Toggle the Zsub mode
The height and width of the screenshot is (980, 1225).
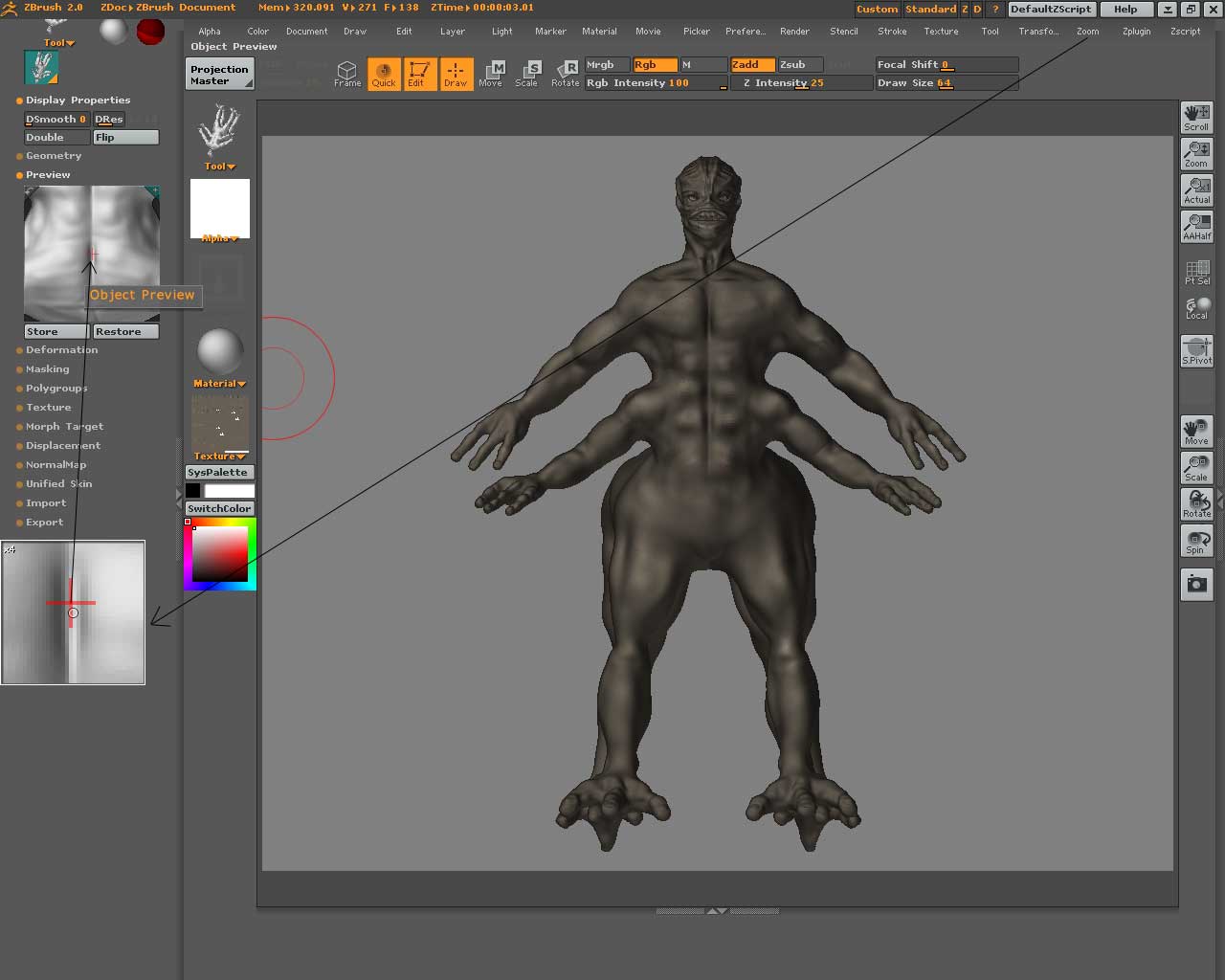(x=800, y=65)
